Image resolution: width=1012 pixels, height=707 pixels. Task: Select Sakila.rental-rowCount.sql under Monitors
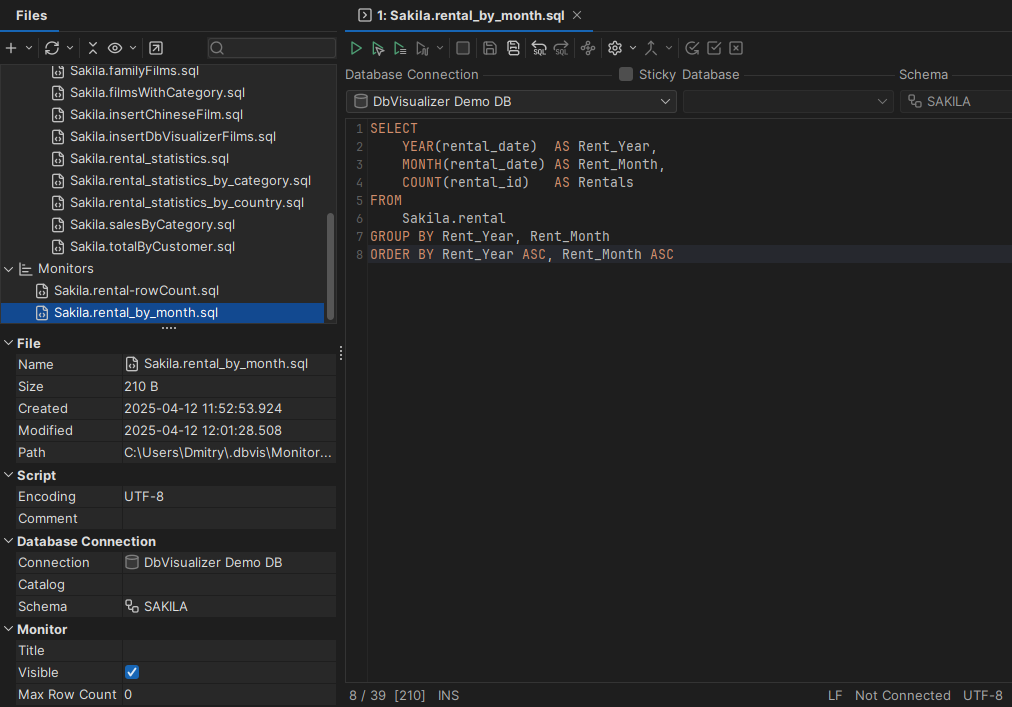pos(137,290)
